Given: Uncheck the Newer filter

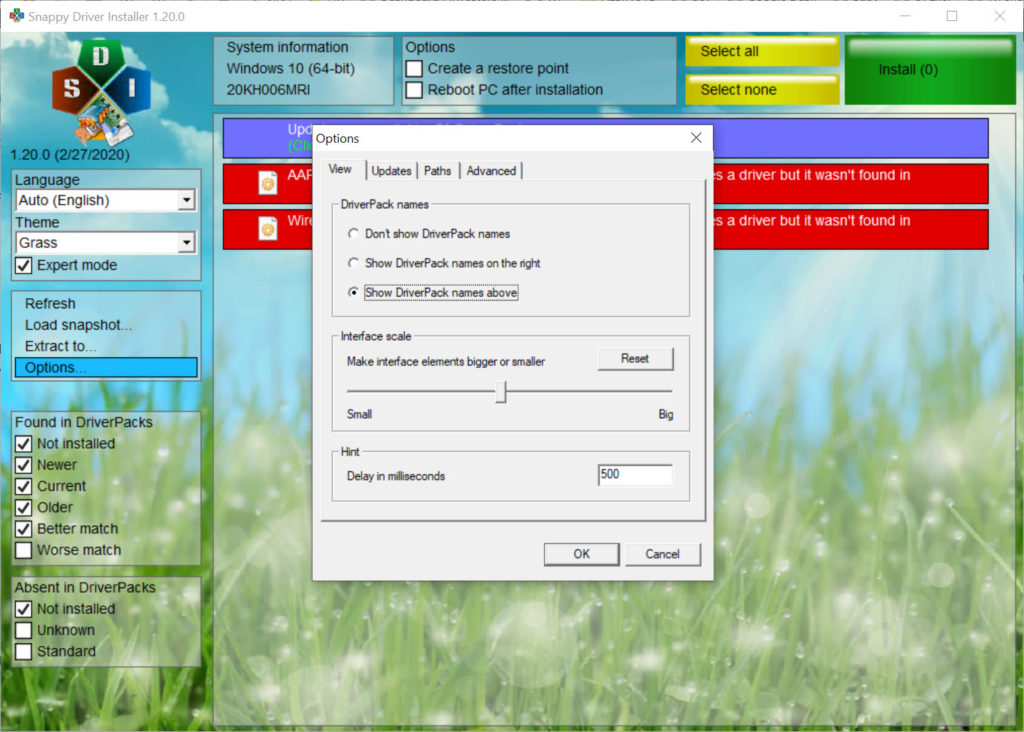Looking at the screenshot, I should [x=24, y=466].
